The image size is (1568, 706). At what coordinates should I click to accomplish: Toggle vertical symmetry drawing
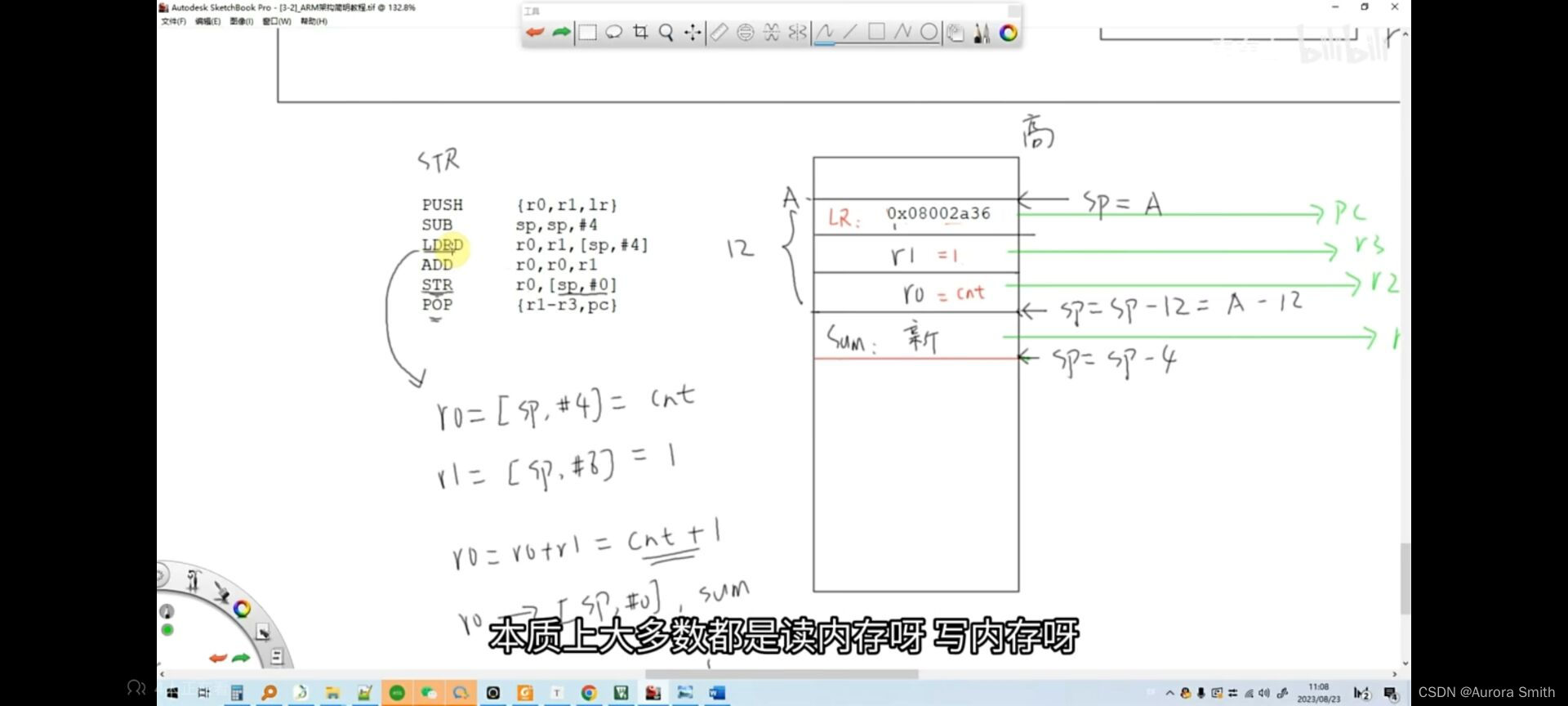[797, 32]
